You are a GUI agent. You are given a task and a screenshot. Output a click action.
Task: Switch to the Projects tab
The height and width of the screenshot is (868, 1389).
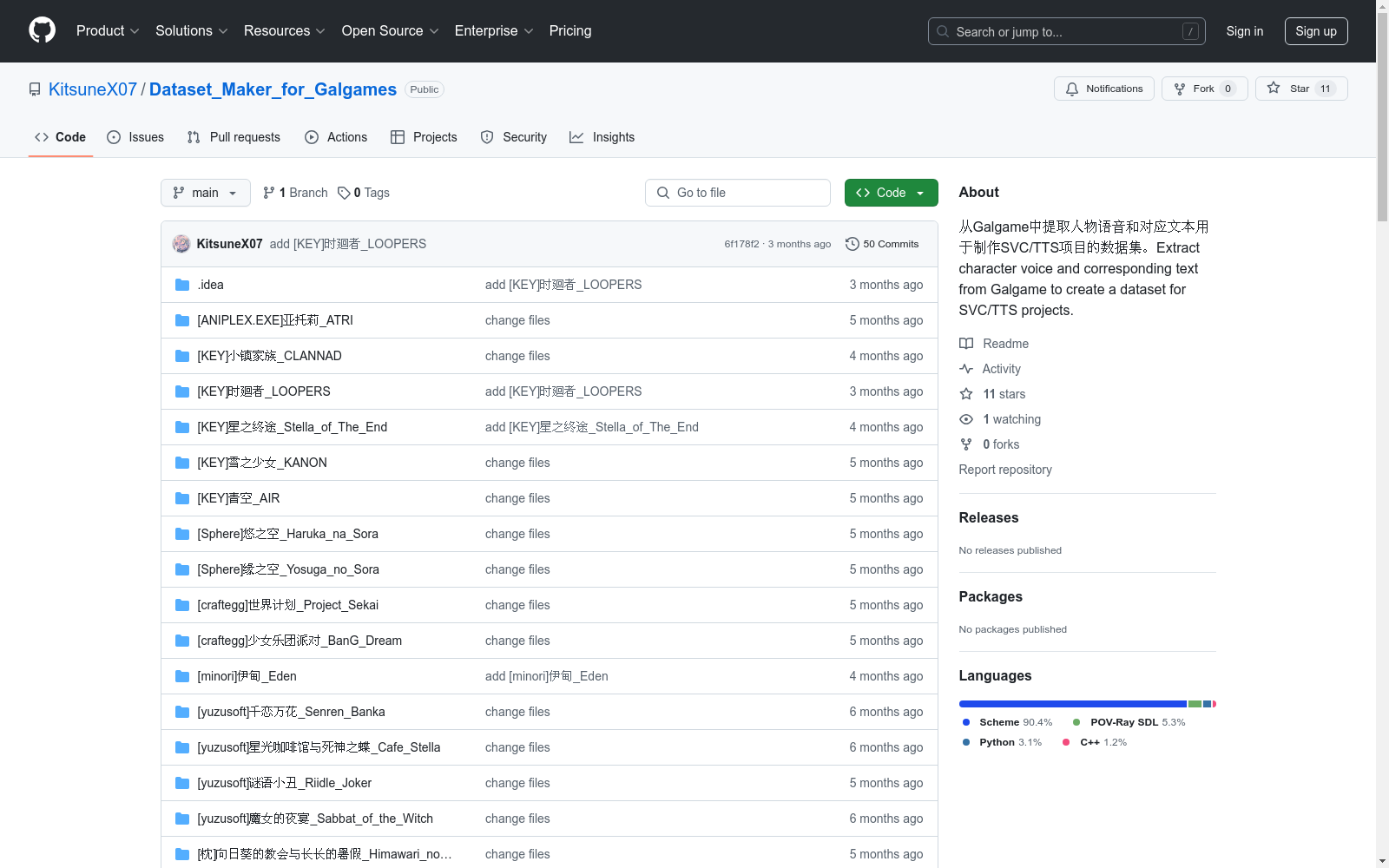point(424,137)
